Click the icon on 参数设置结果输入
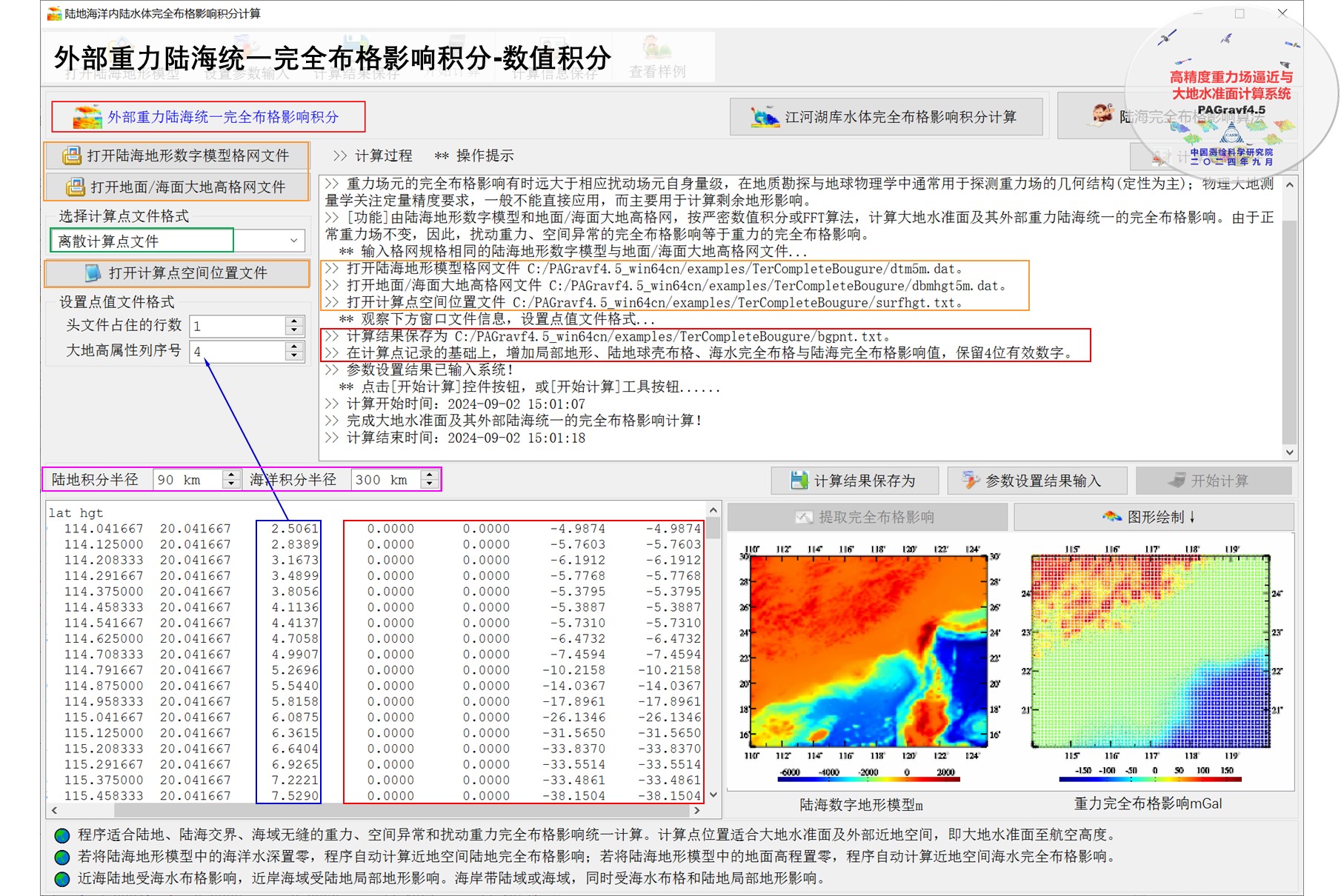 (x=971, y=481)
